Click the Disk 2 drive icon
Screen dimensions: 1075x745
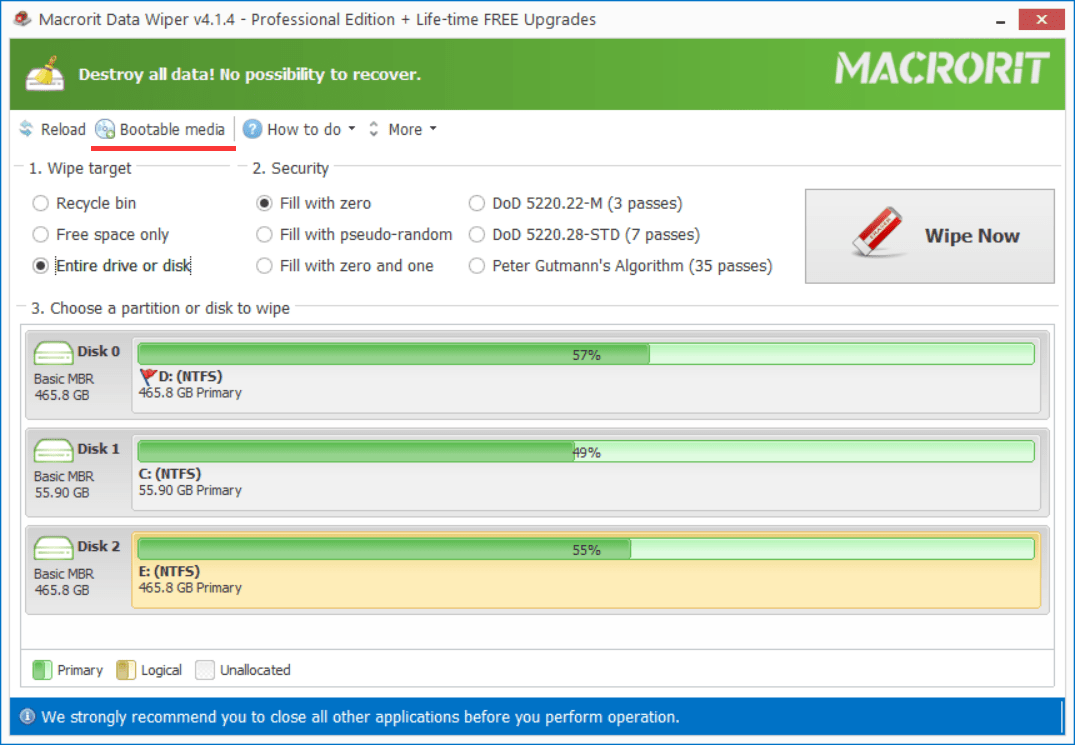pyautogui.click(x=53, y=547)
